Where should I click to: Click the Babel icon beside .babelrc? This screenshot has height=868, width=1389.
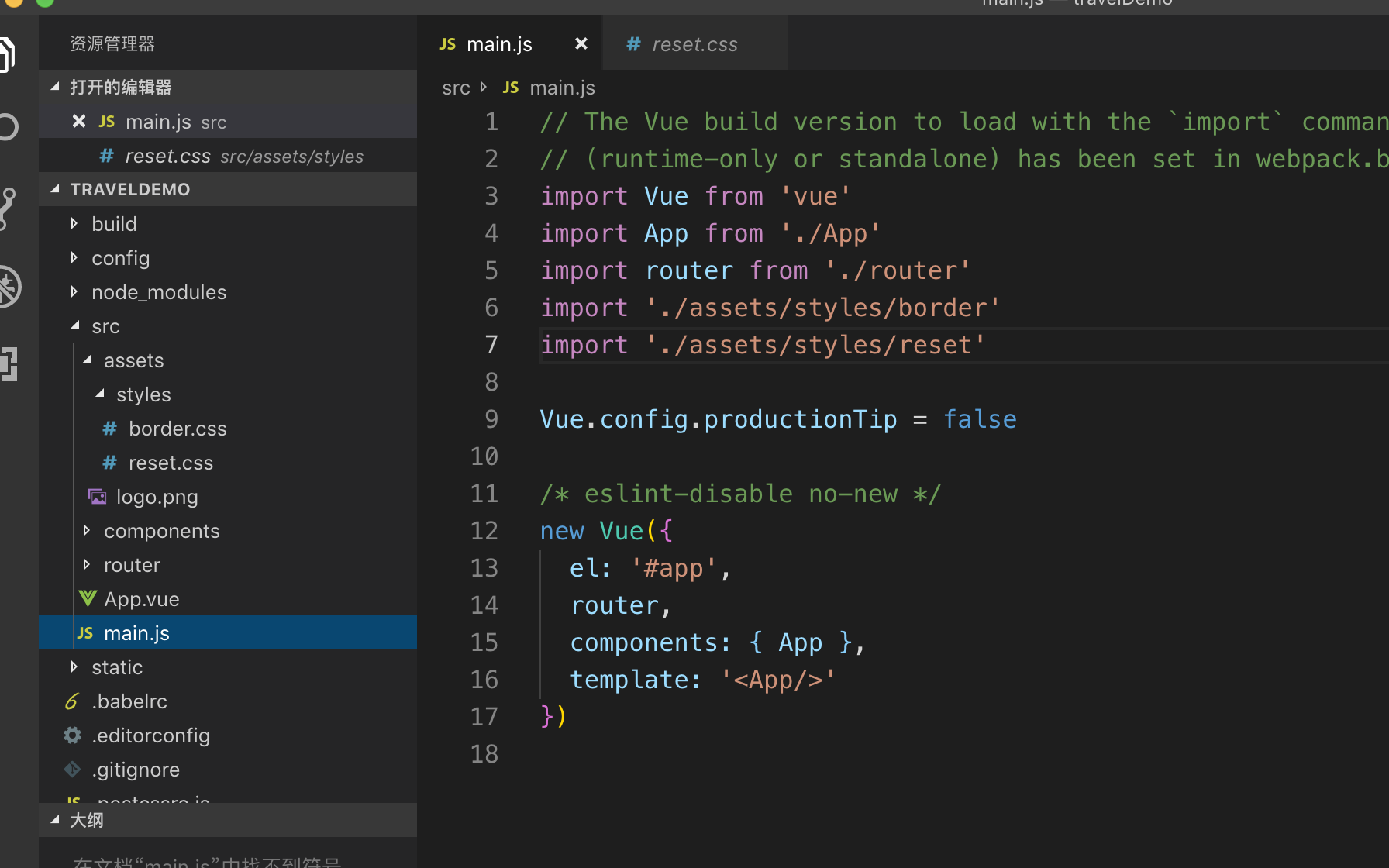point(72,701)
